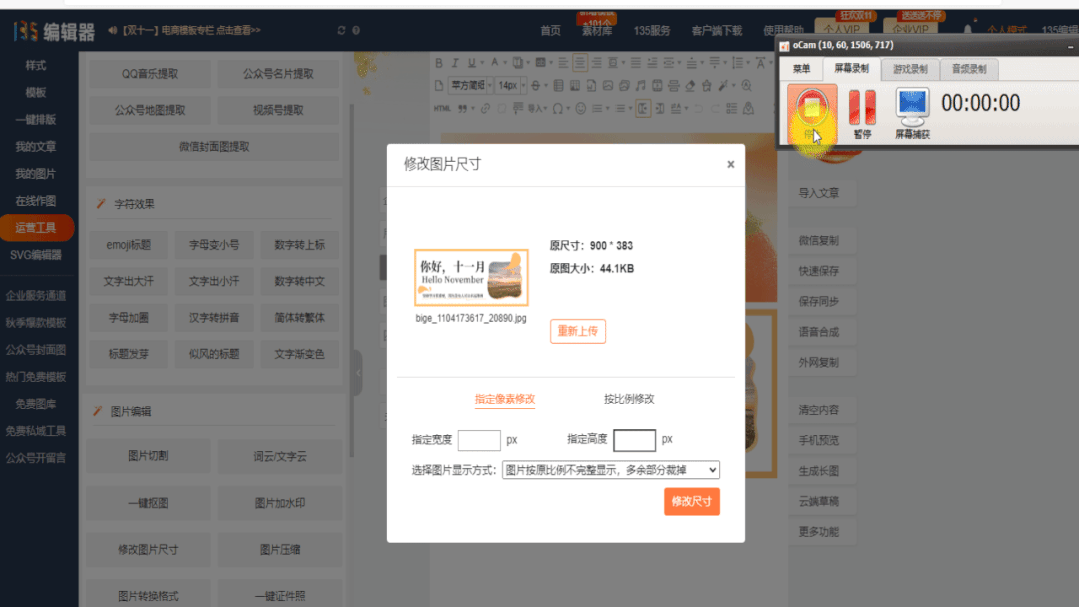The height and width of the screenshot is (607, 1079).
Task: Click the 修改尺寸 button
Action: point(691,502)
